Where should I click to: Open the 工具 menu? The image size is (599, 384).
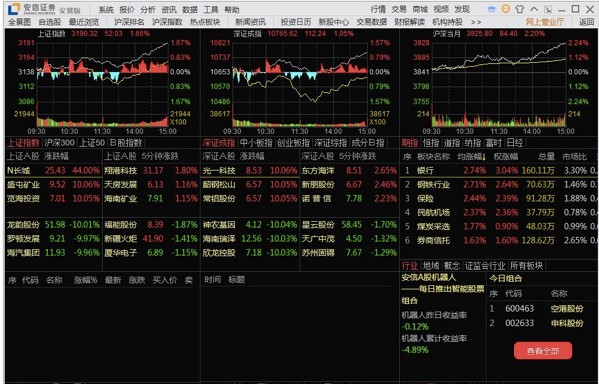click(x=211, y=10)
